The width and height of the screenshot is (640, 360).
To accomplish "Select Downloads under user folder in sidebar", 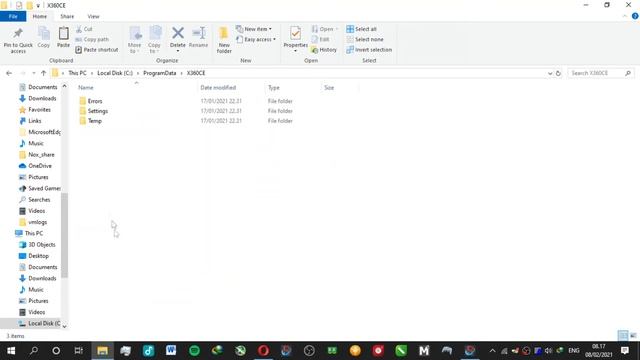I will pyautogui.click(x=38, y=98).
